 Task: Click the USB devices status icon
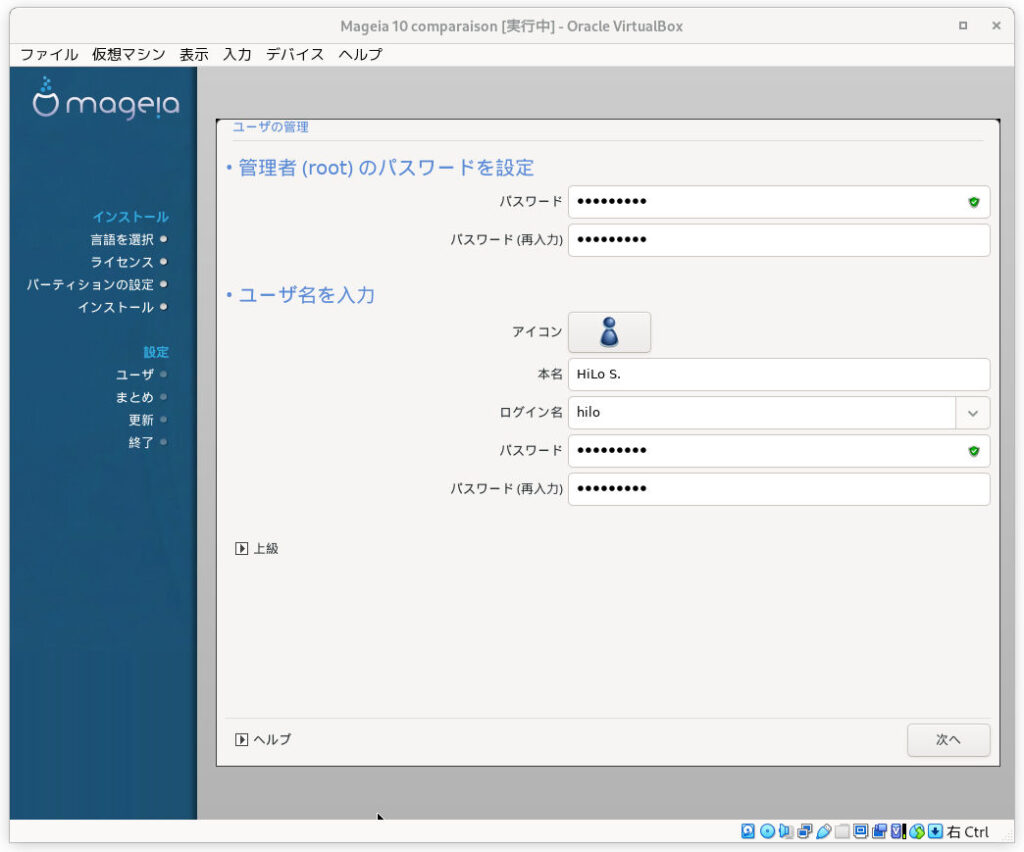click(824, 831)
